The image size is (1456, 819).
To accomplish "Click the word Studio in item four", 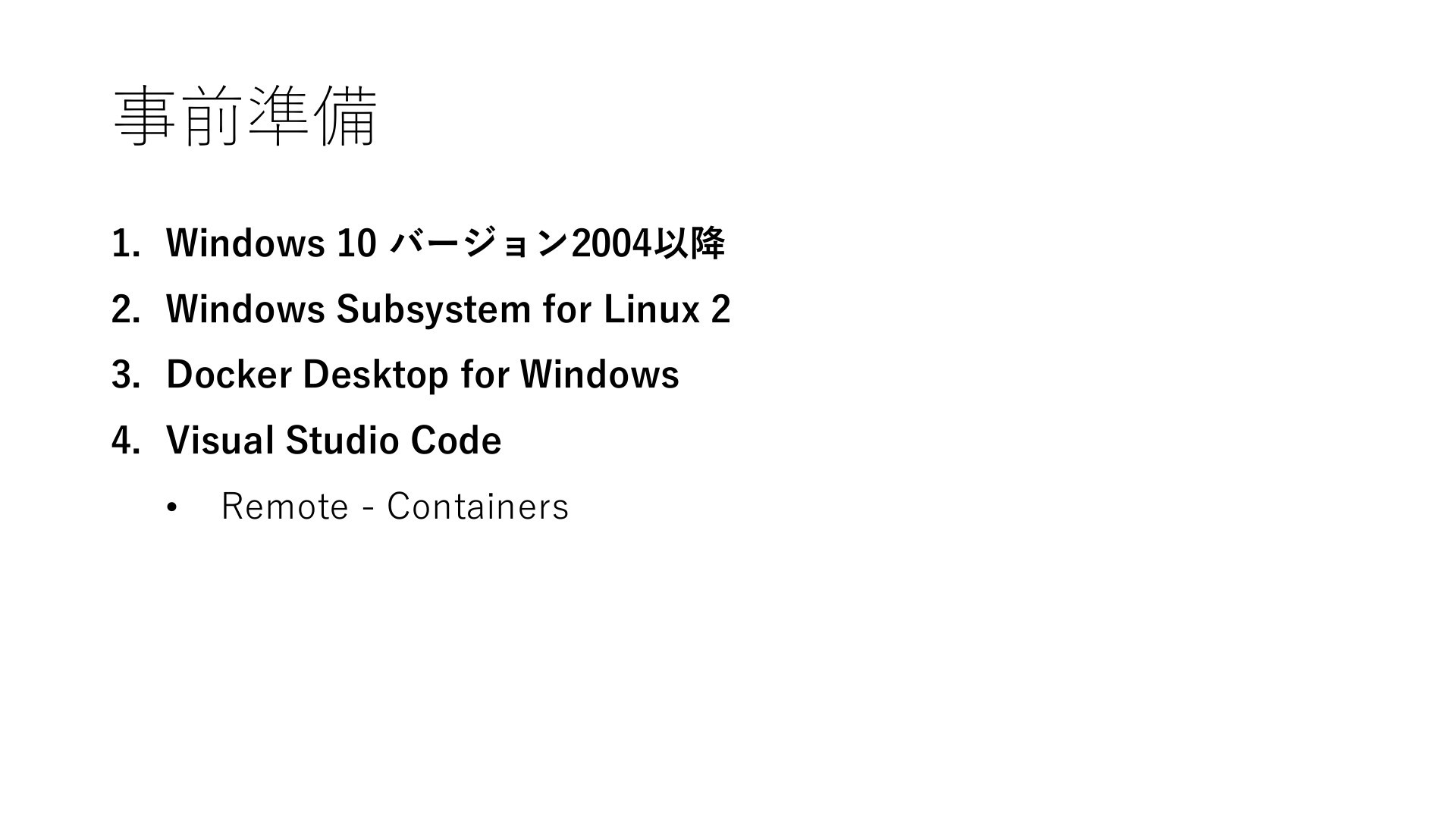I will 341,441.
